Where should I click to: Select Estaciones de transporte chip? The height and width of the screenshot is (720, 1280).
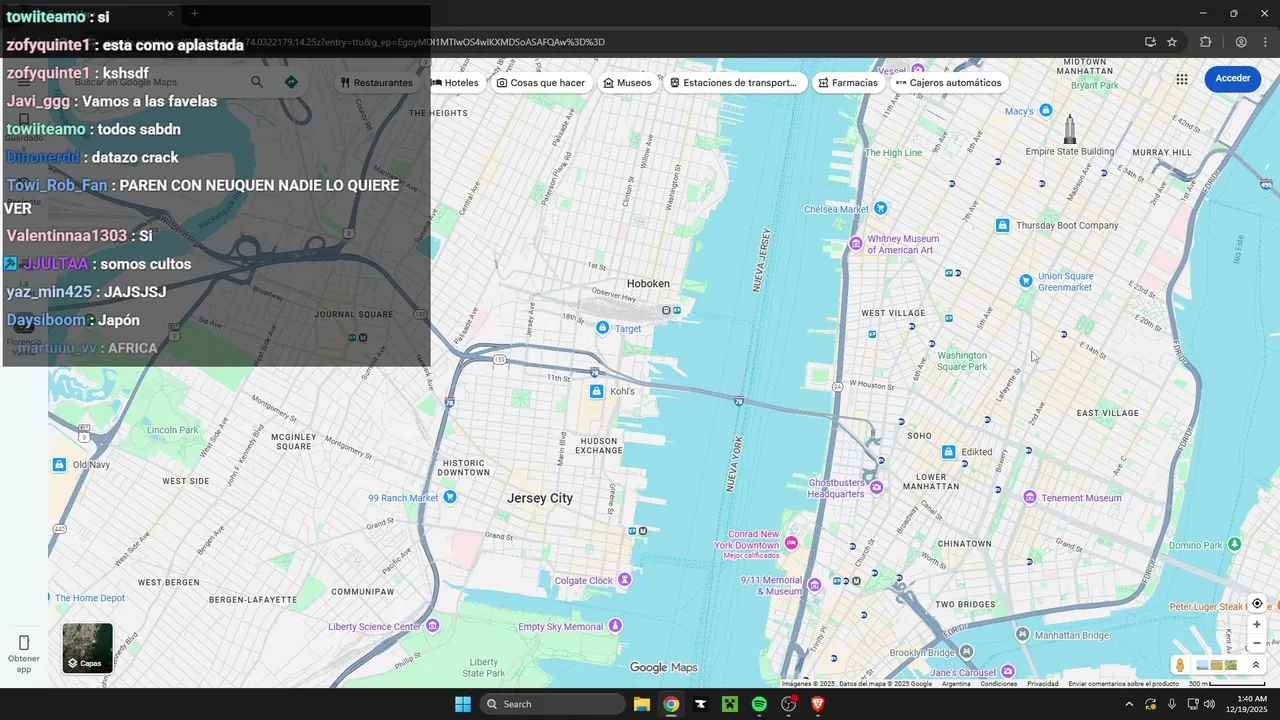click(x=734, y=83)
